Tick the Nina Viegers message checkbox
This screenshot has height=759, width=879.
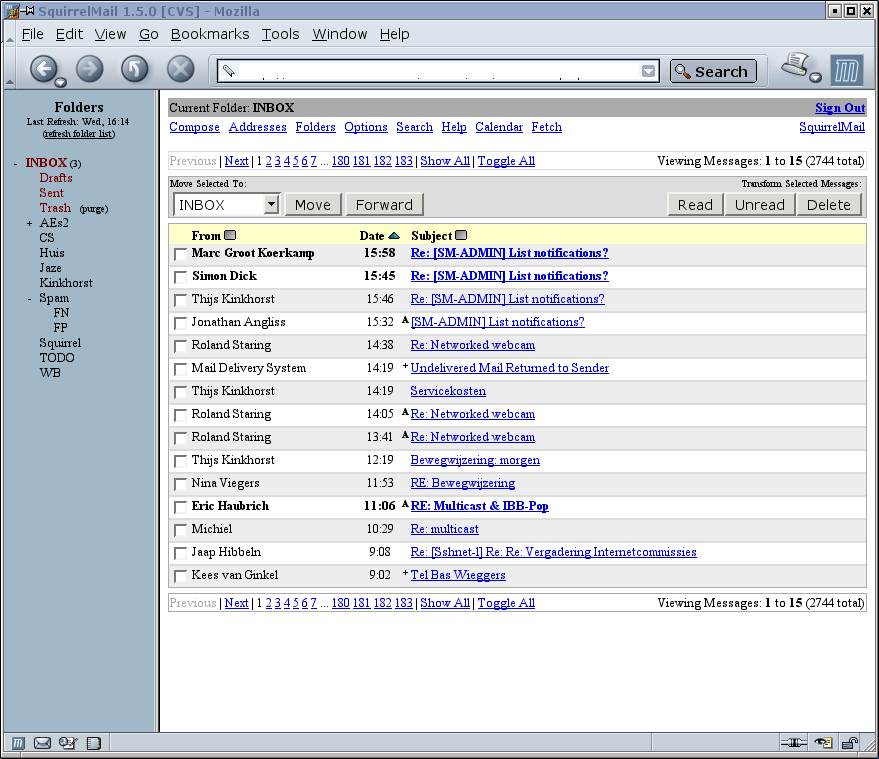(x=180, y=484)
